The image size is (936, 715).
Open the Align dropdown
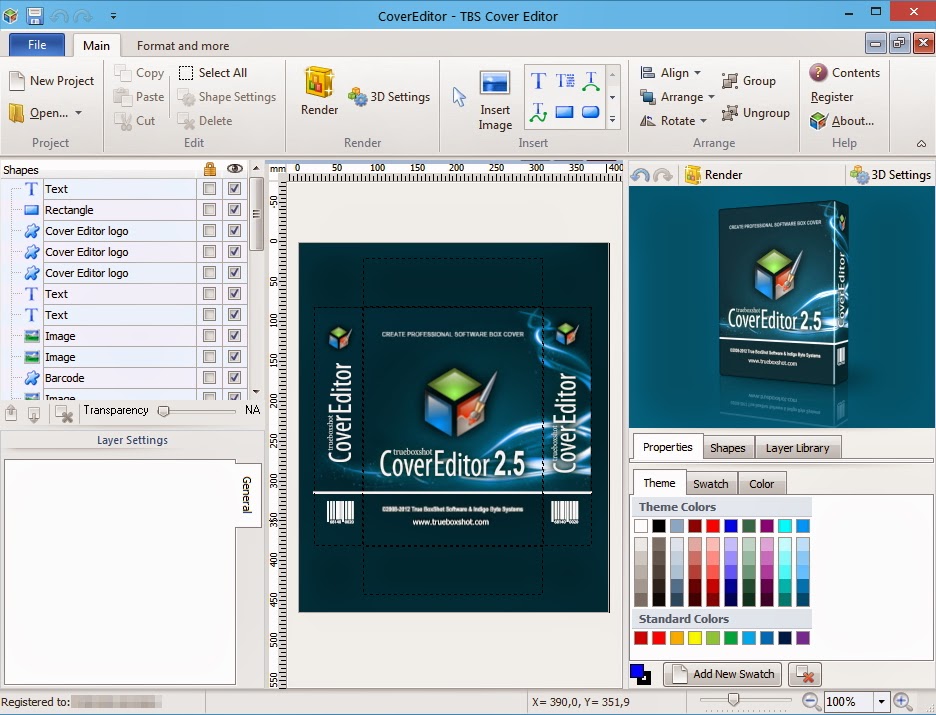click(670, 73)
